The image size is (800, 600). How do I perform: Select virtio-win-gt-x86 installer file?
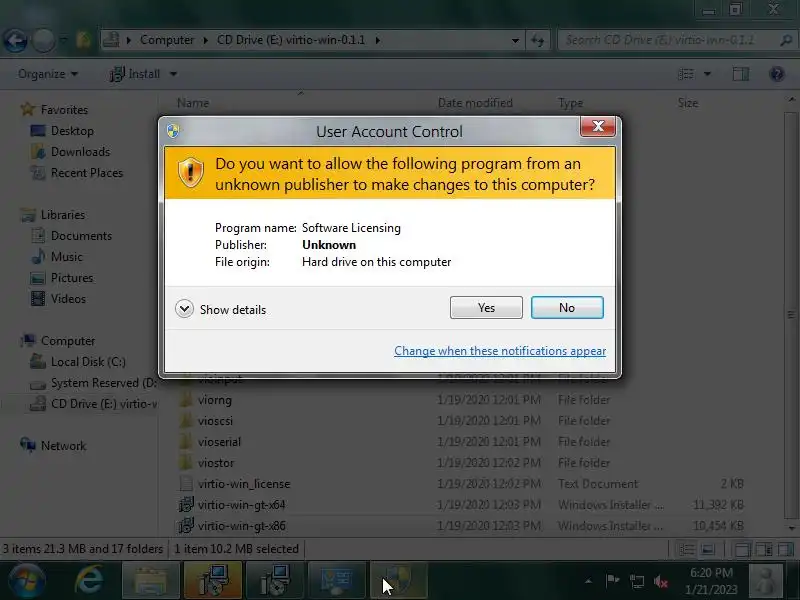coord(241,526)
